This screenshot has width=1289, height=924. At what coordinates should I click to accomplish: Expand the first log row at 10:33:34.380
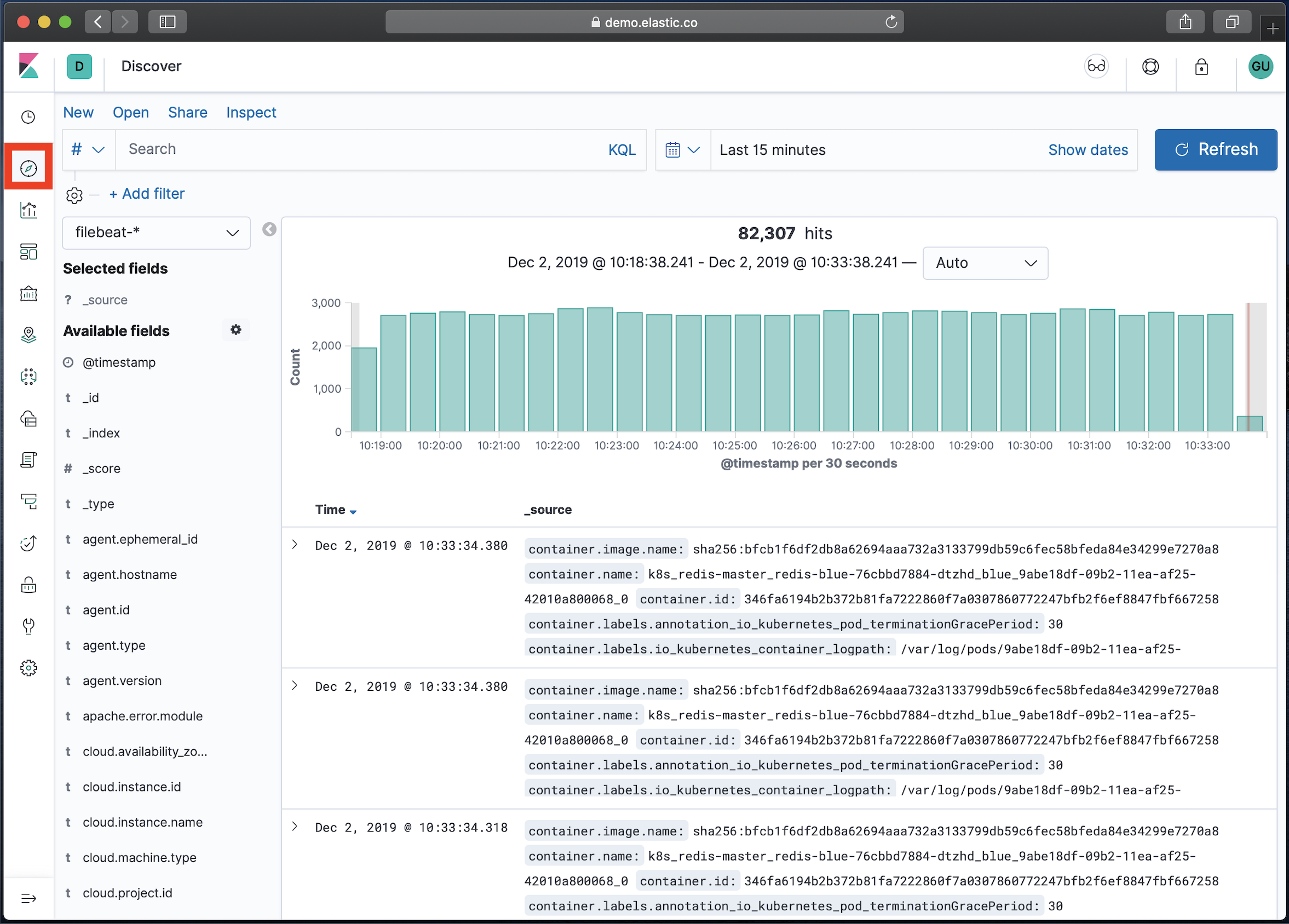(x=295, y=545)
